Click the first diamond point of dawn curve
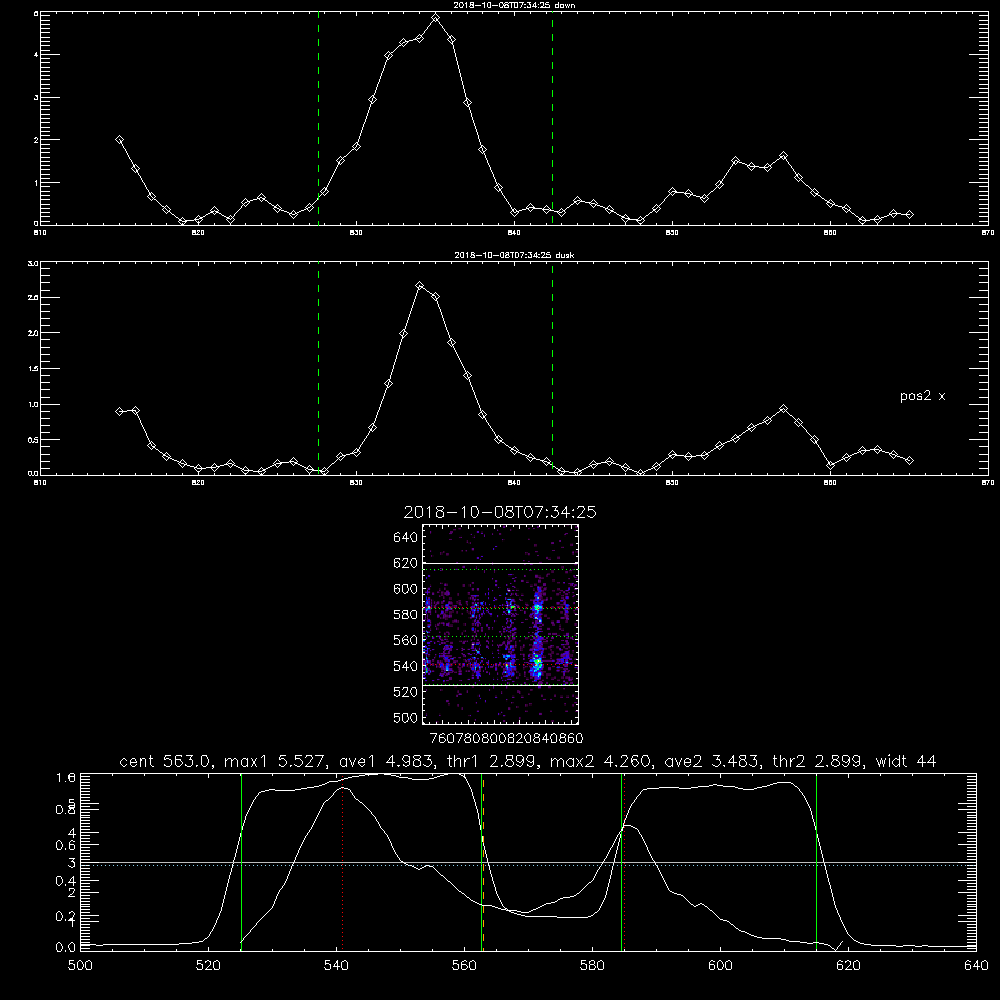Image resolution: width=1000 pixels, height=1000 pixels. click(x=119, y=140)
